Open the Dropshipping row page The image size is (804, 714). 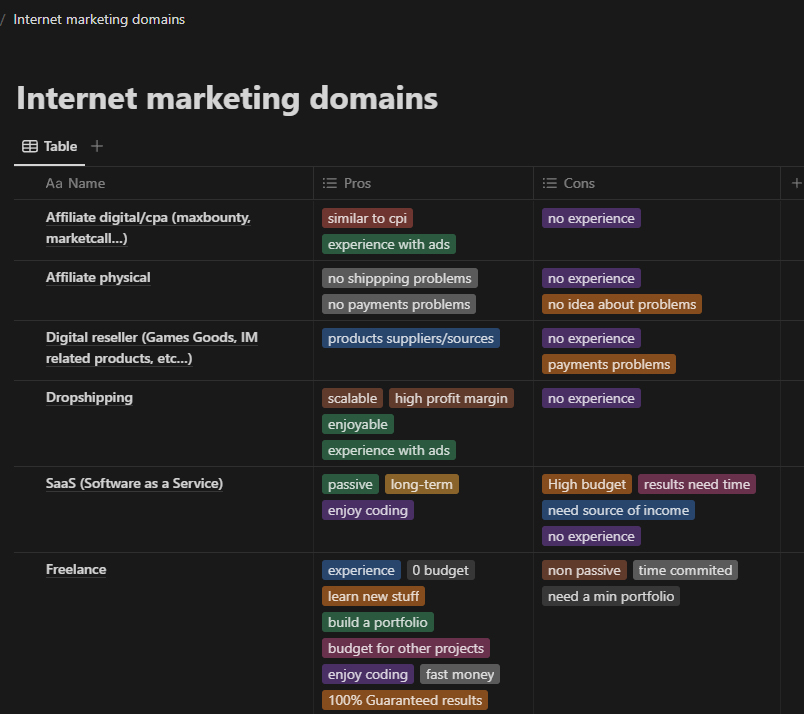click(x=89, y=397)
